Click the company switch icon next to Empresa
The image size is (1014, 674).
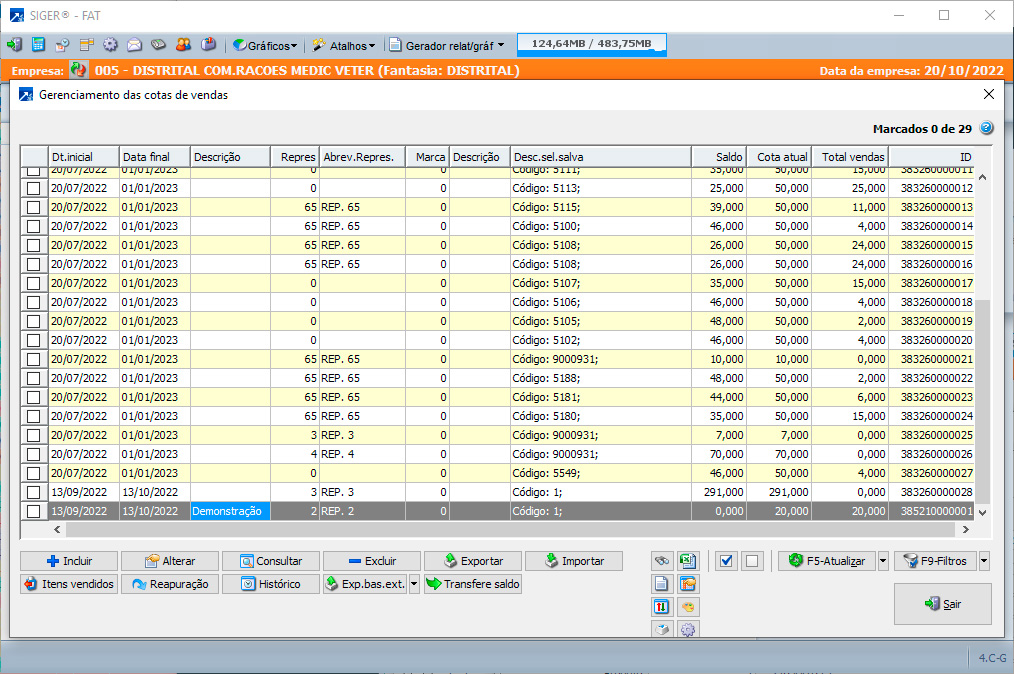[78, 71]
